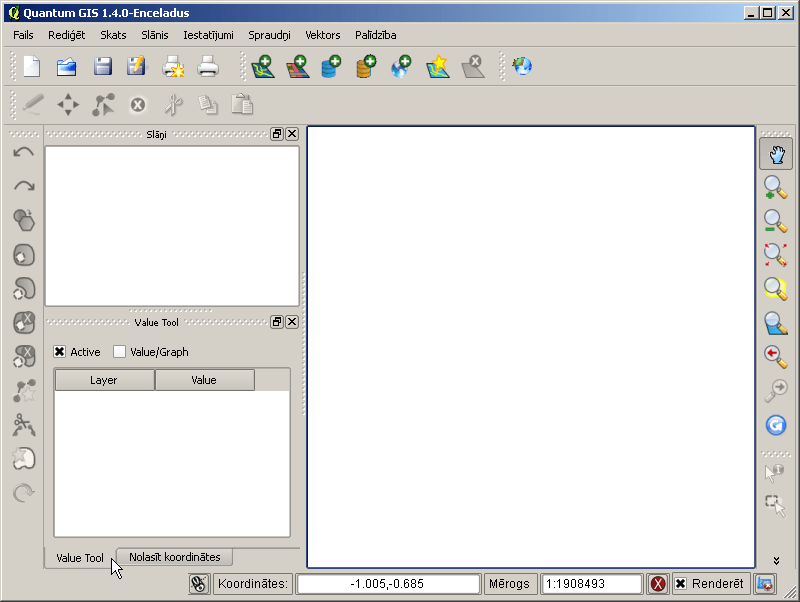
Task: Cut features scissors icon
Action: pos(173,105)
